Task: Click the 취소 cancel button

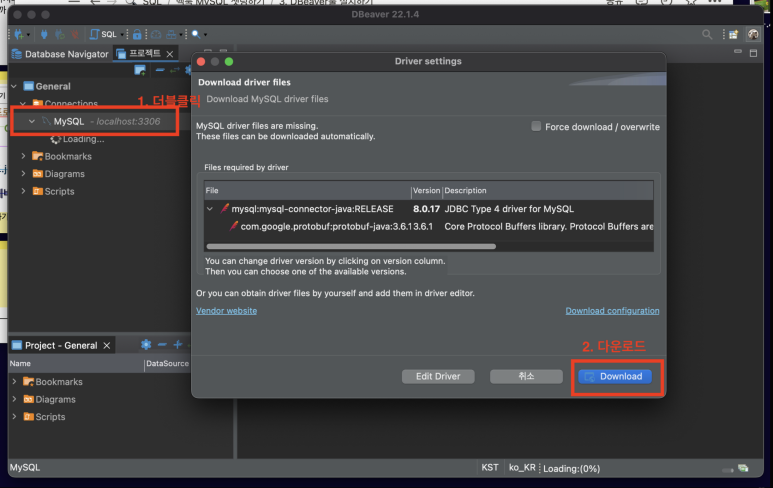Action: click(x=526, y=376)
